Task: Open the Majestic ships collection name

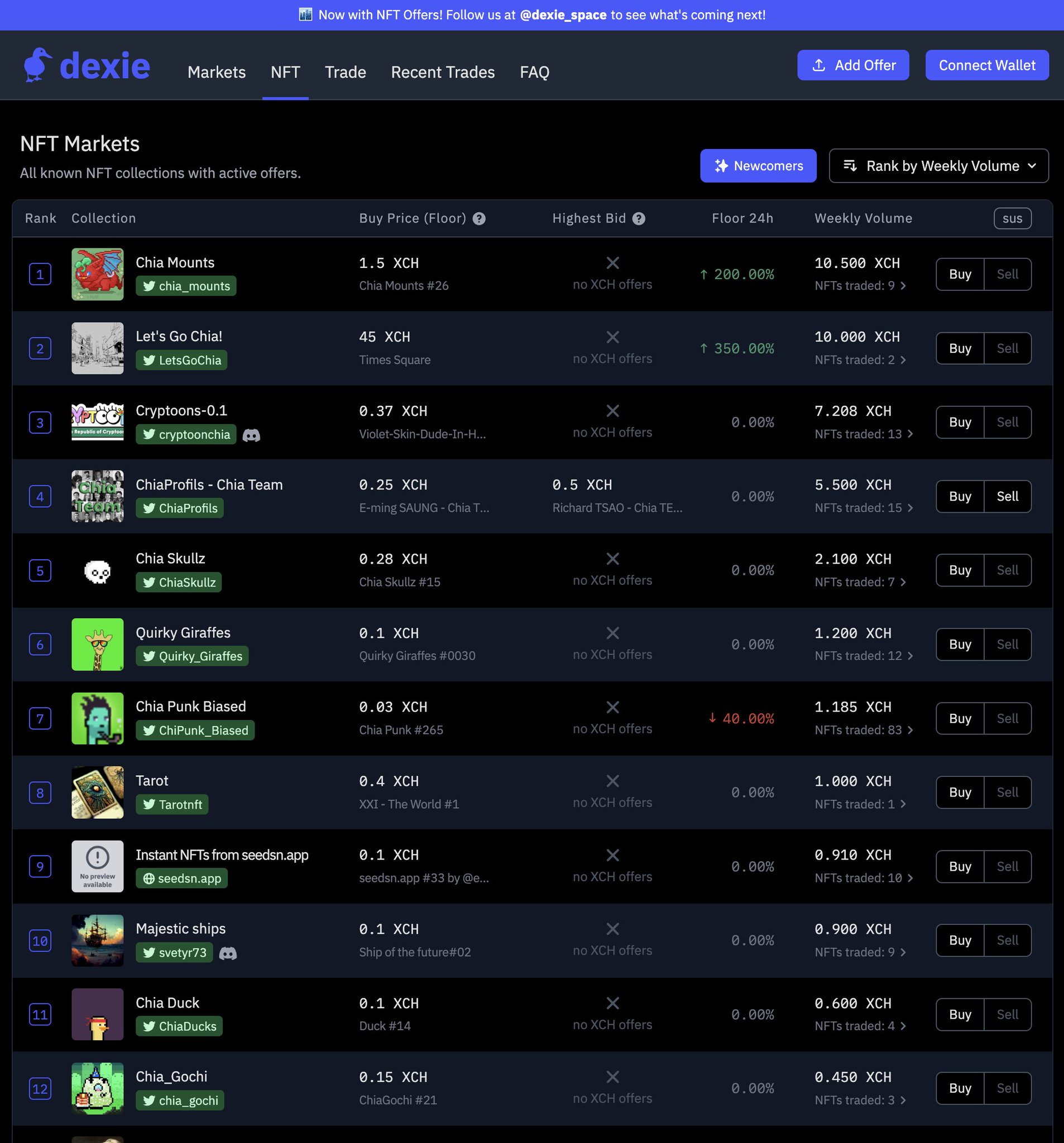Action: point(181,929)
